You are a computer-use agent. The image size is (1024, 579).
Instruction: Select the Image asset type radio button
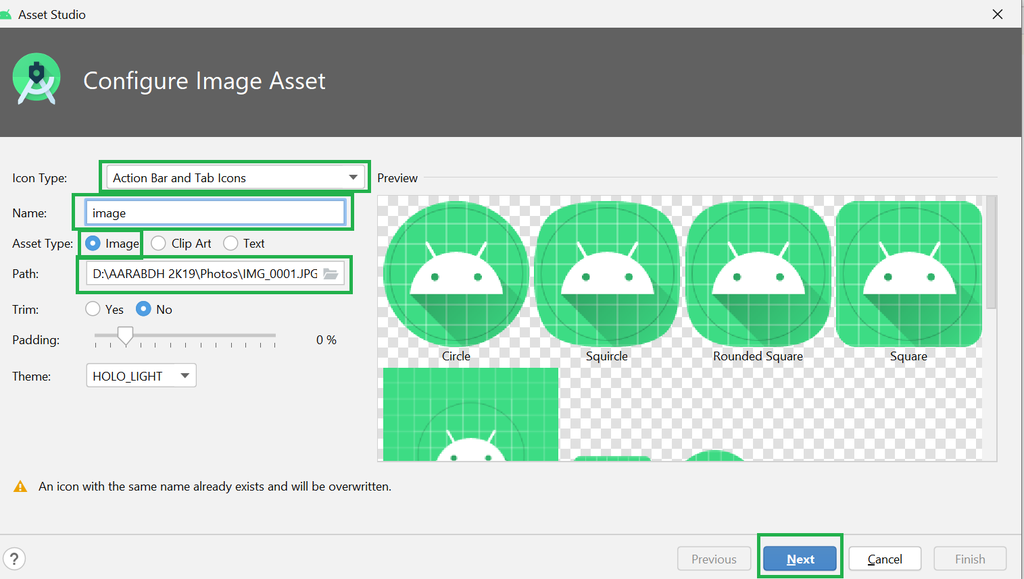coord(93,243)
